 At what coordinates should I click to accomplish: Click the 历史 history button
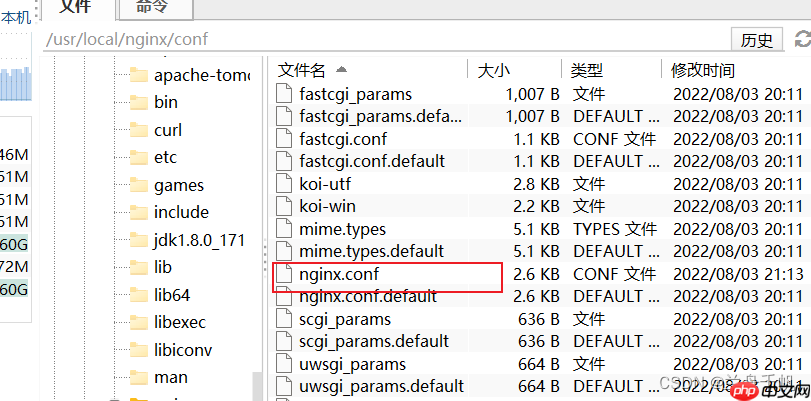(756, 40)
